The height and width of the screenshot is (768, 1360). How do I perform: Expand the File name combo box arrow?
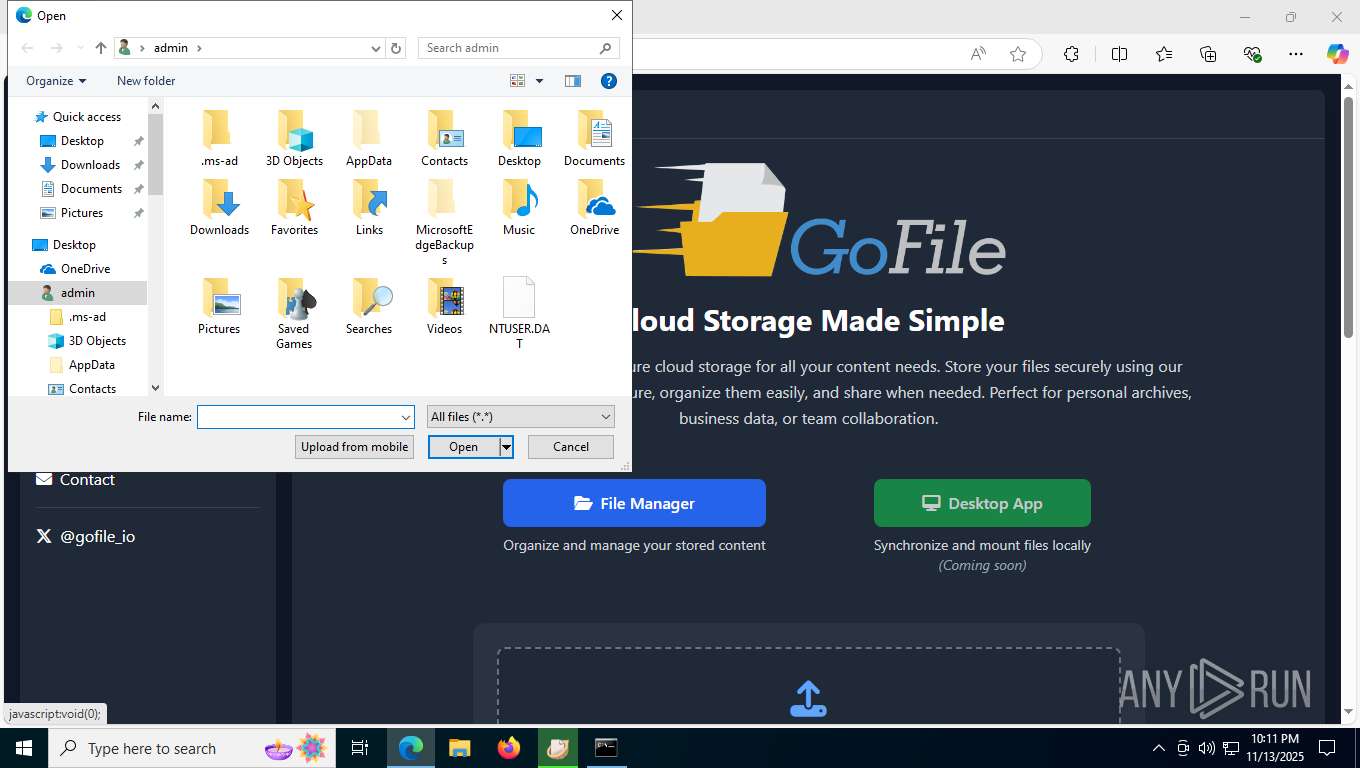[405, 417]
